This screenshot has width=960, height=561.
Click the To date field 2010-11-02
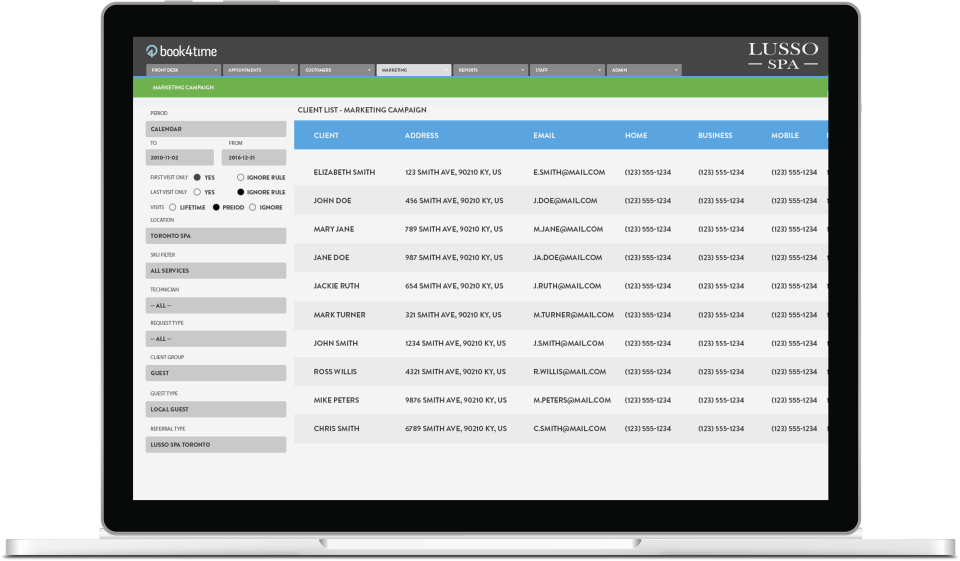(179, 157)
